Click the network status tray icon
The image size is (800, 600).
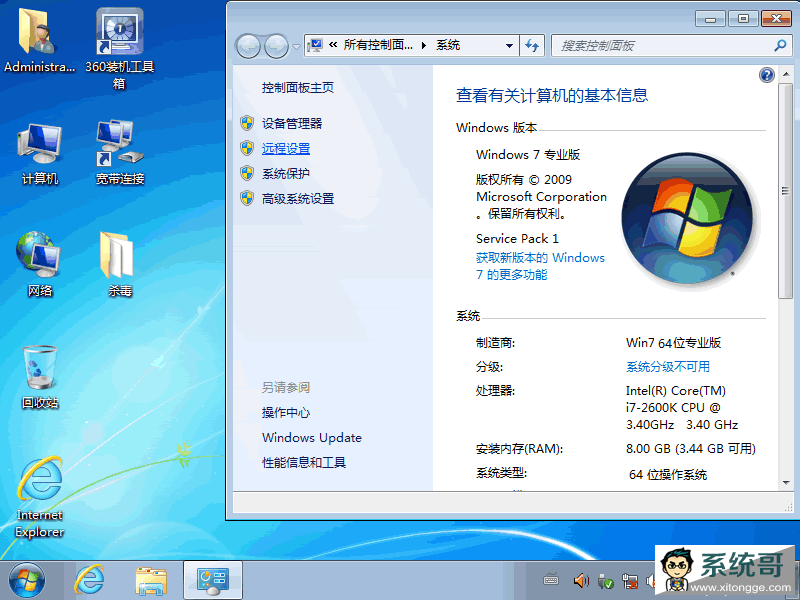(x=630, y=581)
